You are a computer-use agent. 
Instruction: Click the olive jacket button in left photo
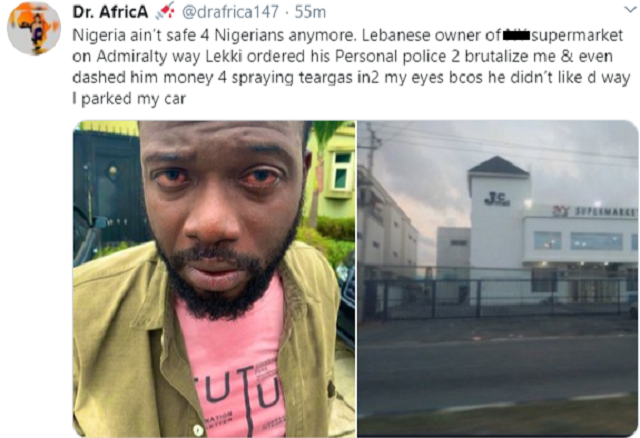198,429
